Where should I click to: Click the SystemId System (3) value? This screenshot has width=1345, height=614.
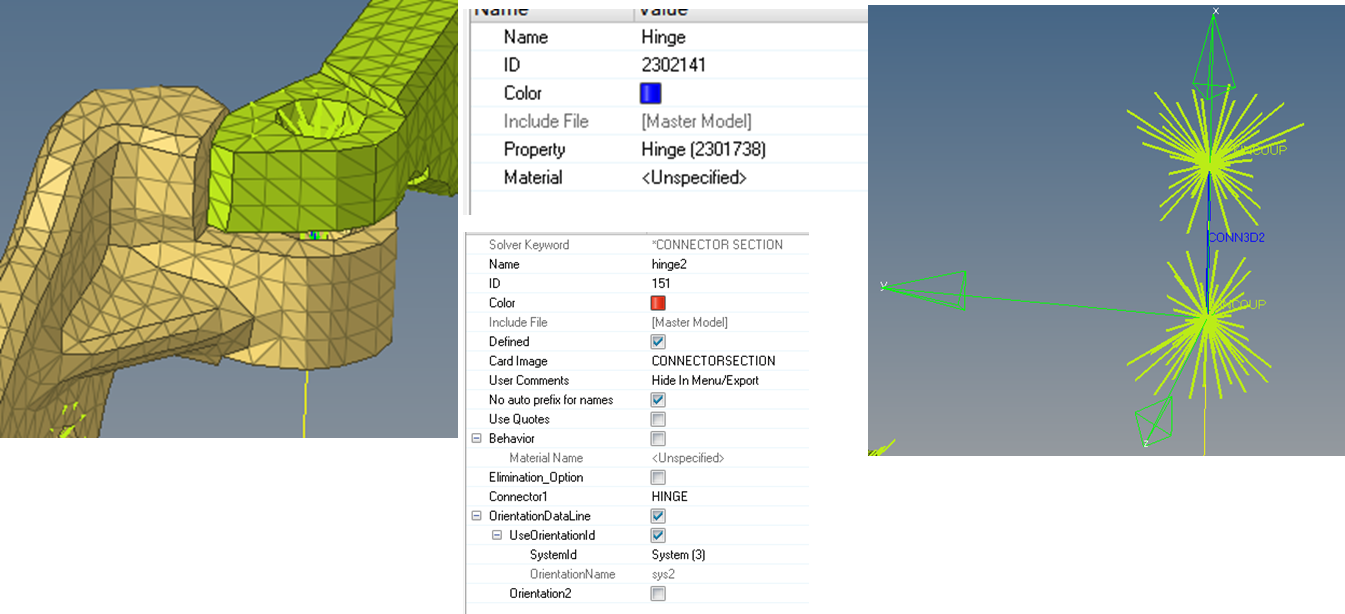[678, 555]
